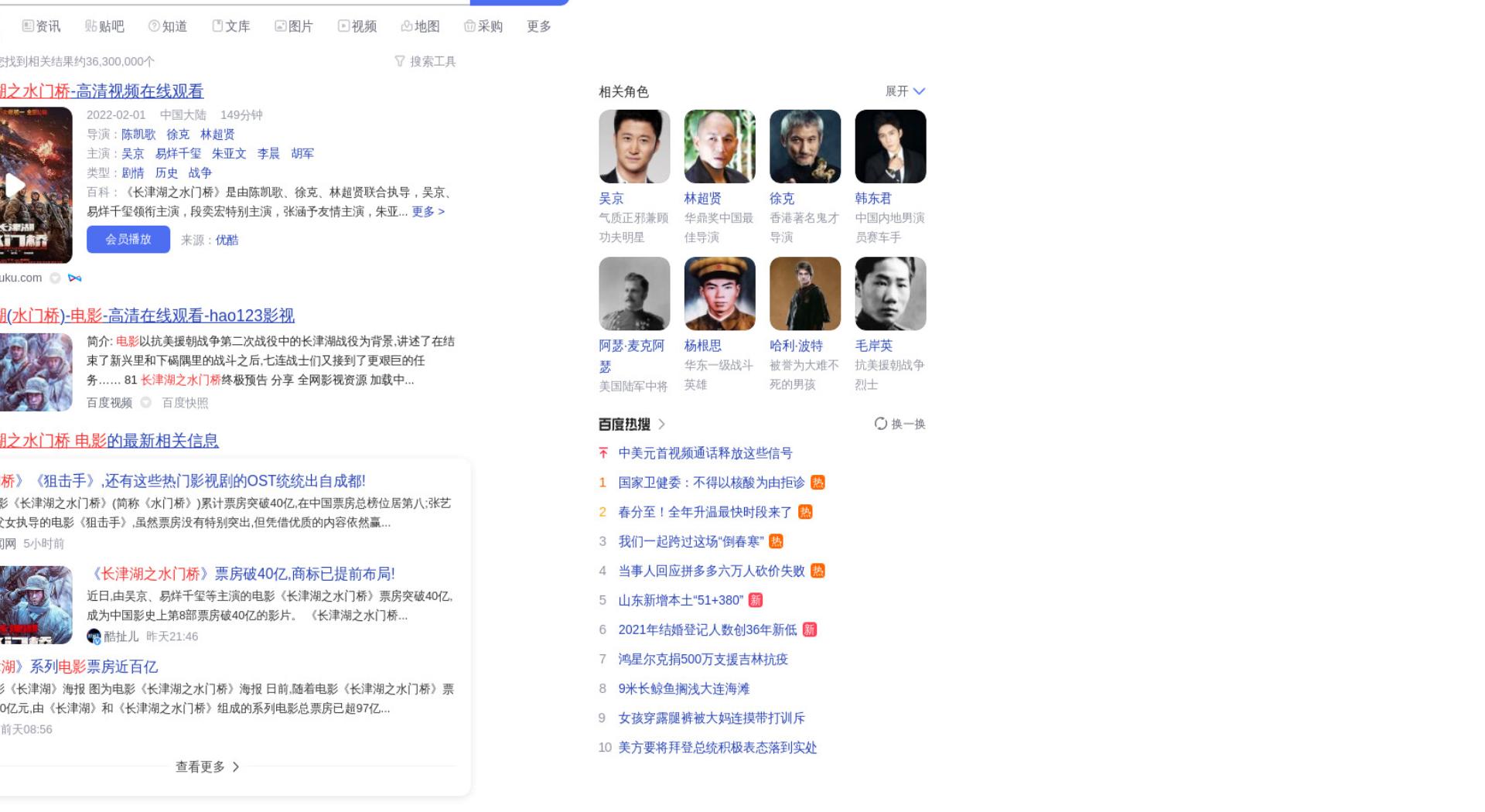The width and height of the screenshot is (1485, 812).
Task: Open 韩东君 character portrait
Action: tap(890, 146)
